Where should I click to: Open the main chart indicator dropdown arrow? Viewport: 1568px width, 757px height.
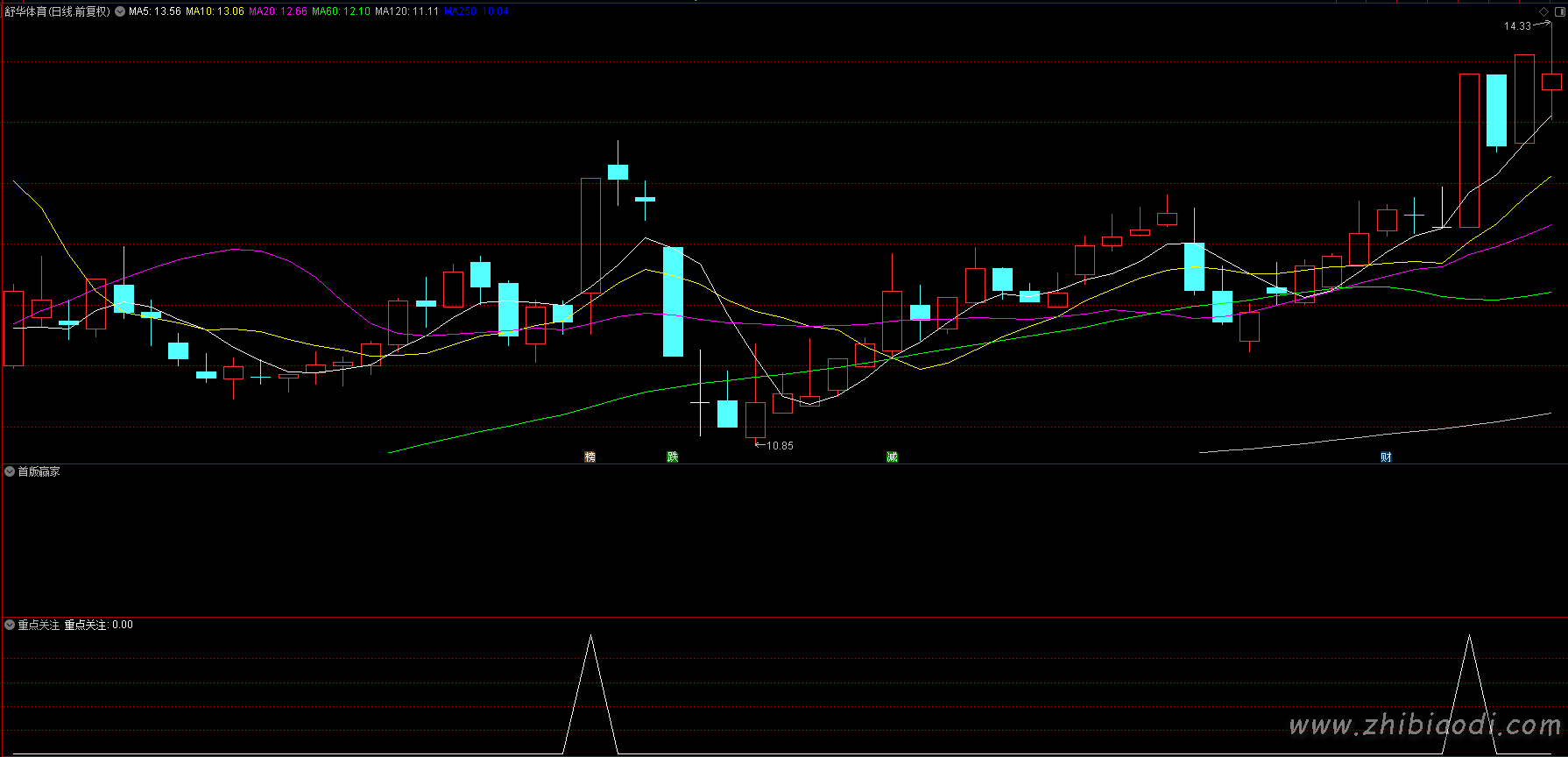pyautogui.click(x=120, y=11)
